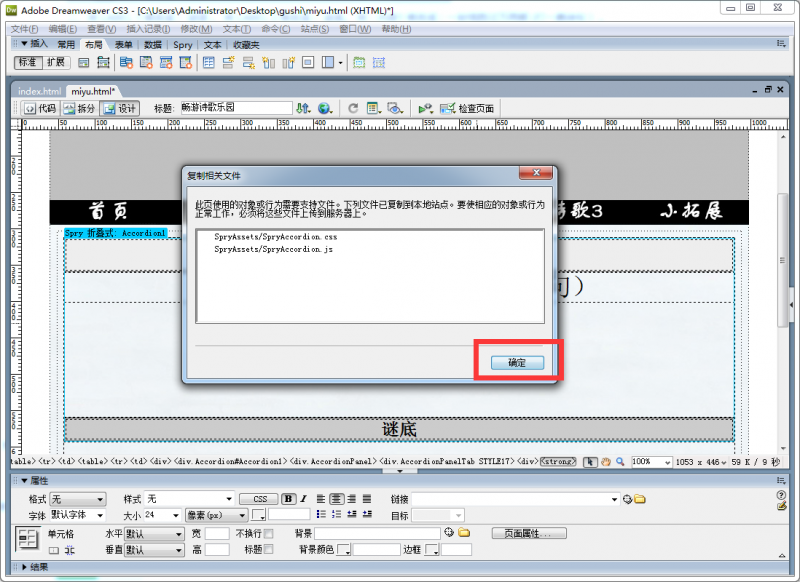Open the 编辑(E) menu
800x582 pixels.
coord(63,29)
